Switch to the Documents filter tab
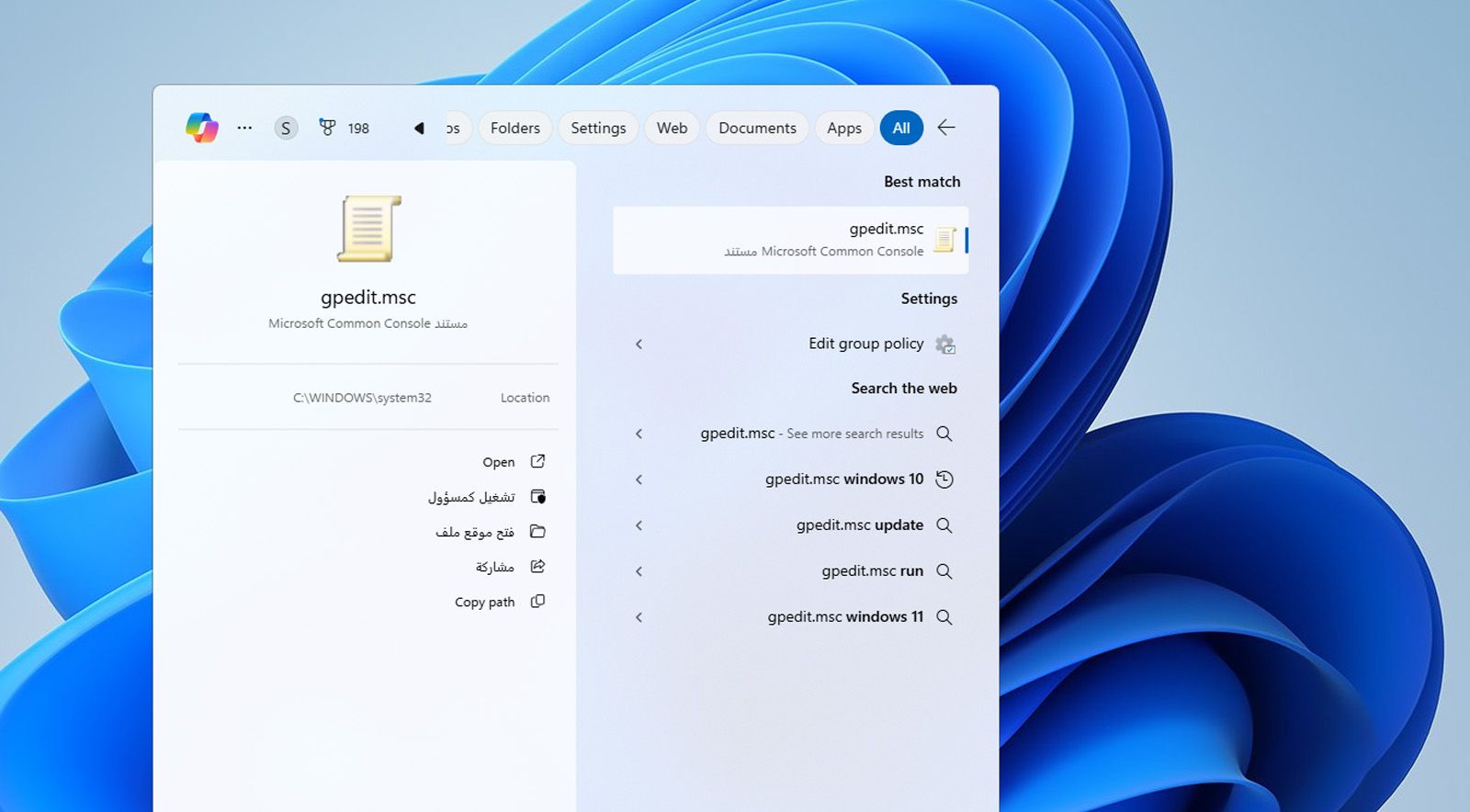The height and width of the screenshot is (812, 1470). 757,128
